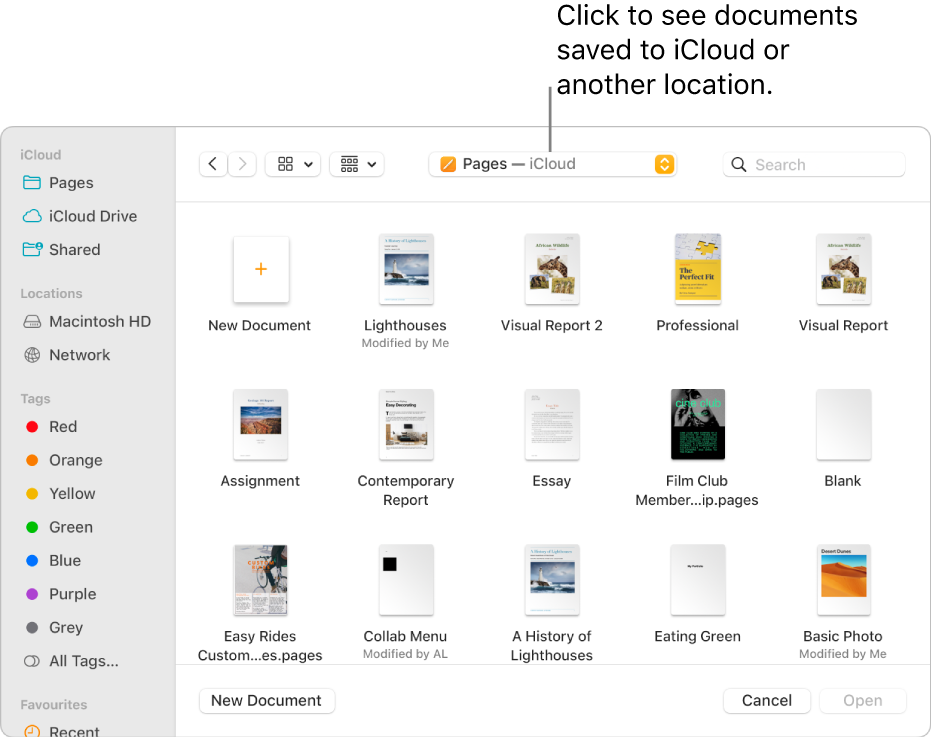The width and height of the screenshot is (931, 737).
Task: Open the icon view options dropdown
Action: (x=292, y=164)
